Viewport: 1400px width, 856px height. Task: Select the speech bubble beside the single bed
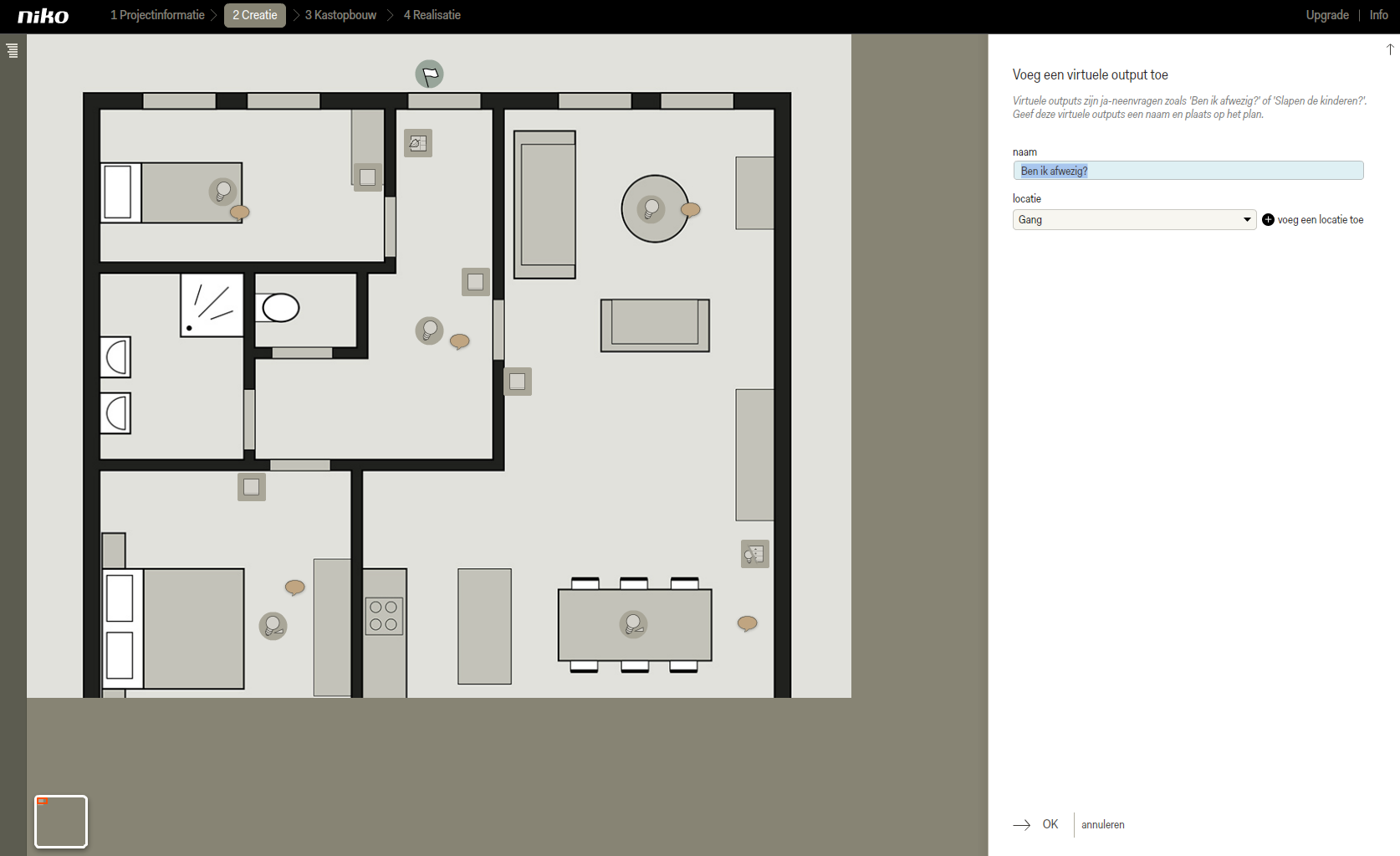coord(240,213)
